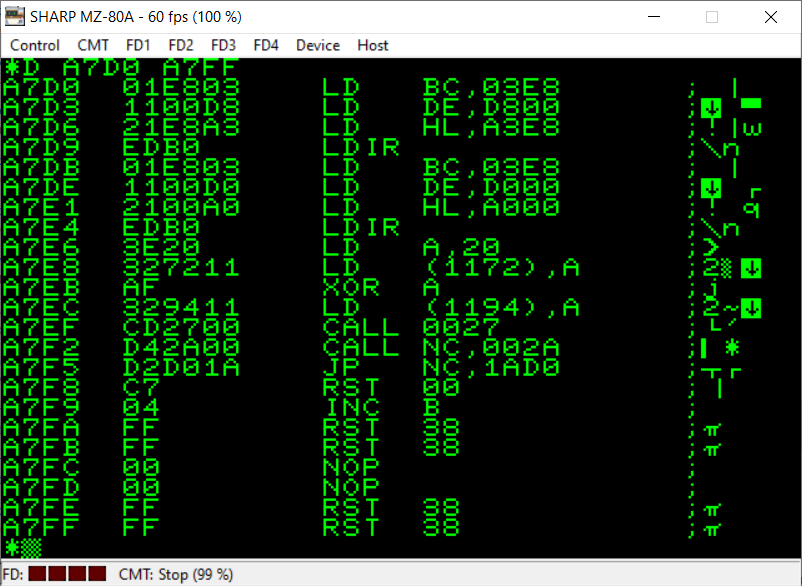Click the third FD drive access lamp

pos(77,574)
